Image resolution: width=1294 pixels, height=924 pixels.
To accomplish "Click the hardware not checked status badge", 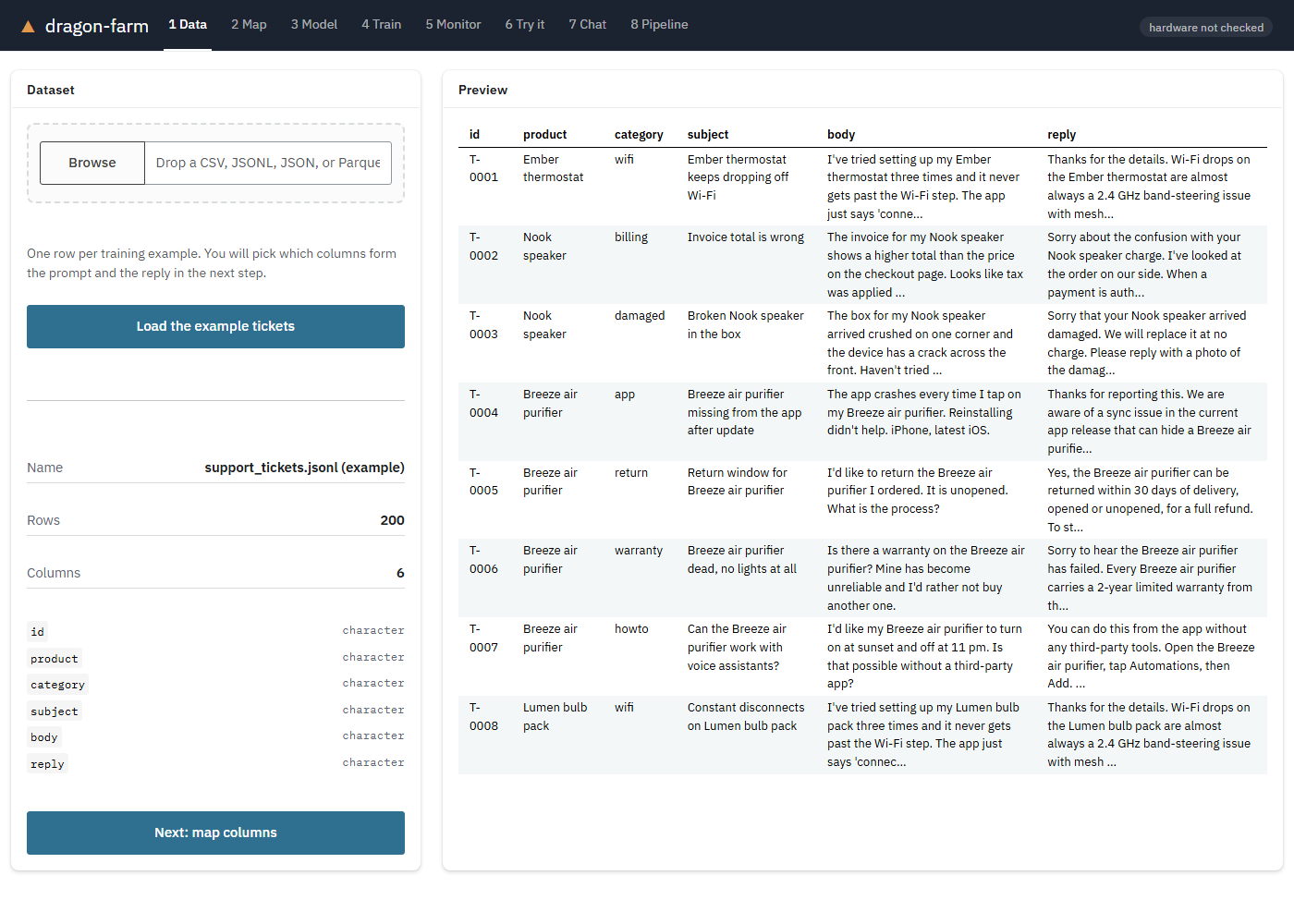I will pyautogui.click(x=1206, y=28).
